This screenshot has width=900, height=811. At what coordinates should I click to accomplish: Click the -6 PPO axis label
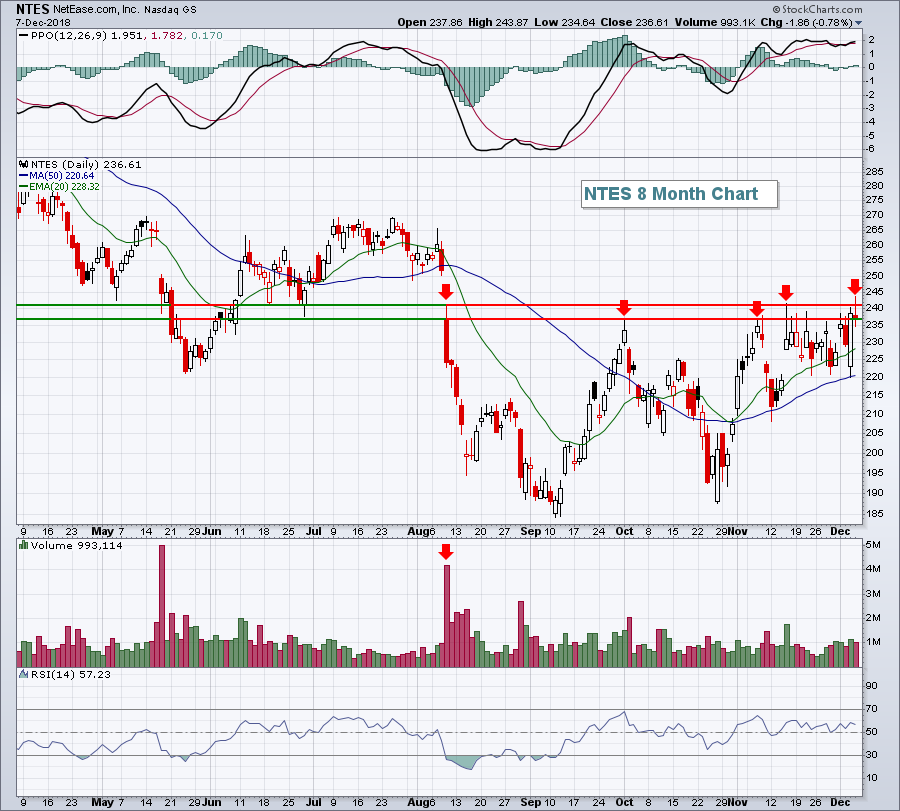871,149
